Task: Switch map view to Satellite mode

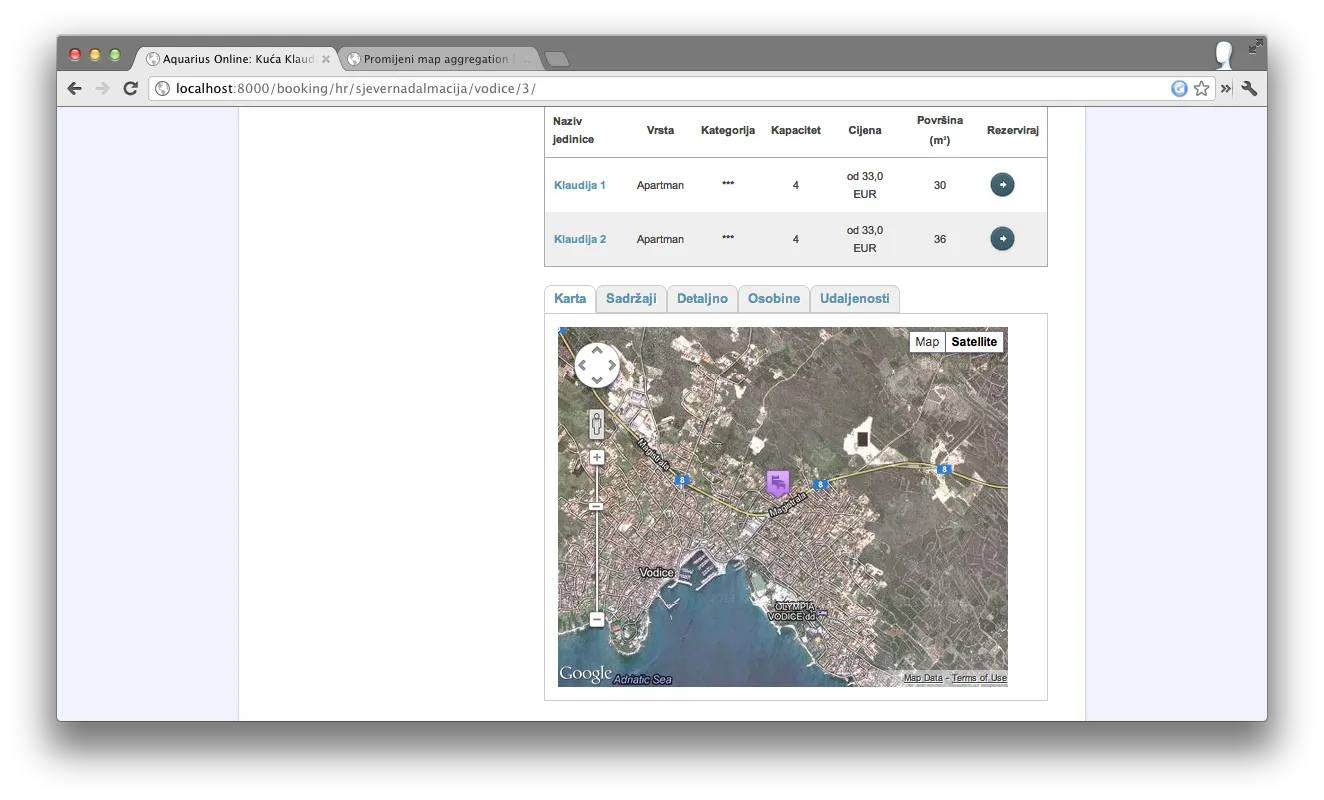Action: (974, 342)
